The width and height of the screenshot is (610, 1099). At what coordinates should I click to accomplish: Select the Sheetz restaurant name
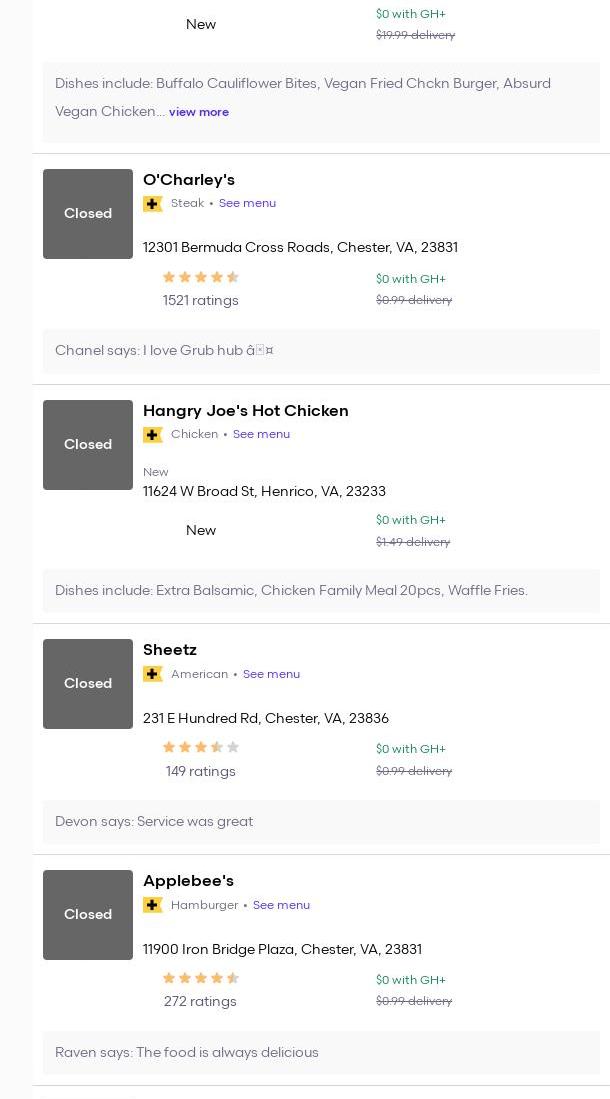170,650
